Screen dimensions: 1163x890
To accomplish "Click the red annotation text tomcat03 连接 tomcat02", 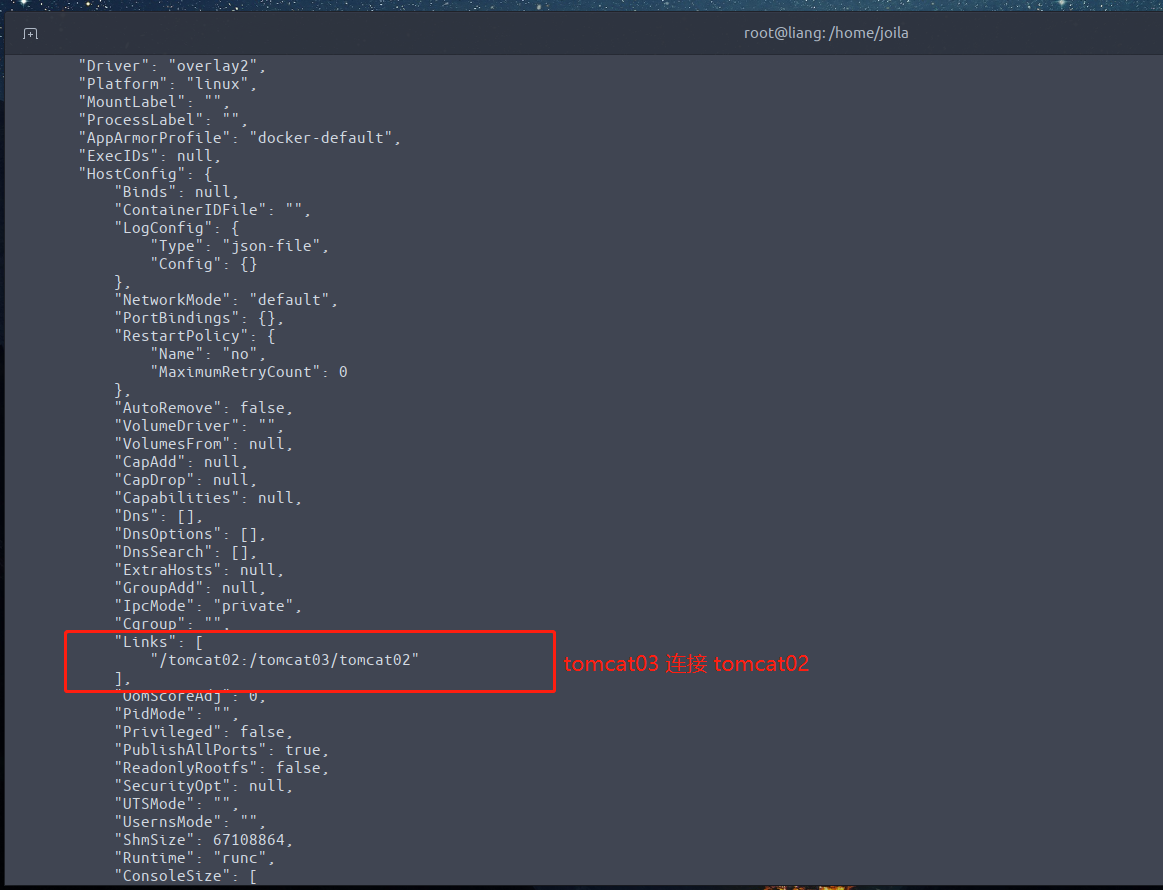I will [x=686, y=664].
